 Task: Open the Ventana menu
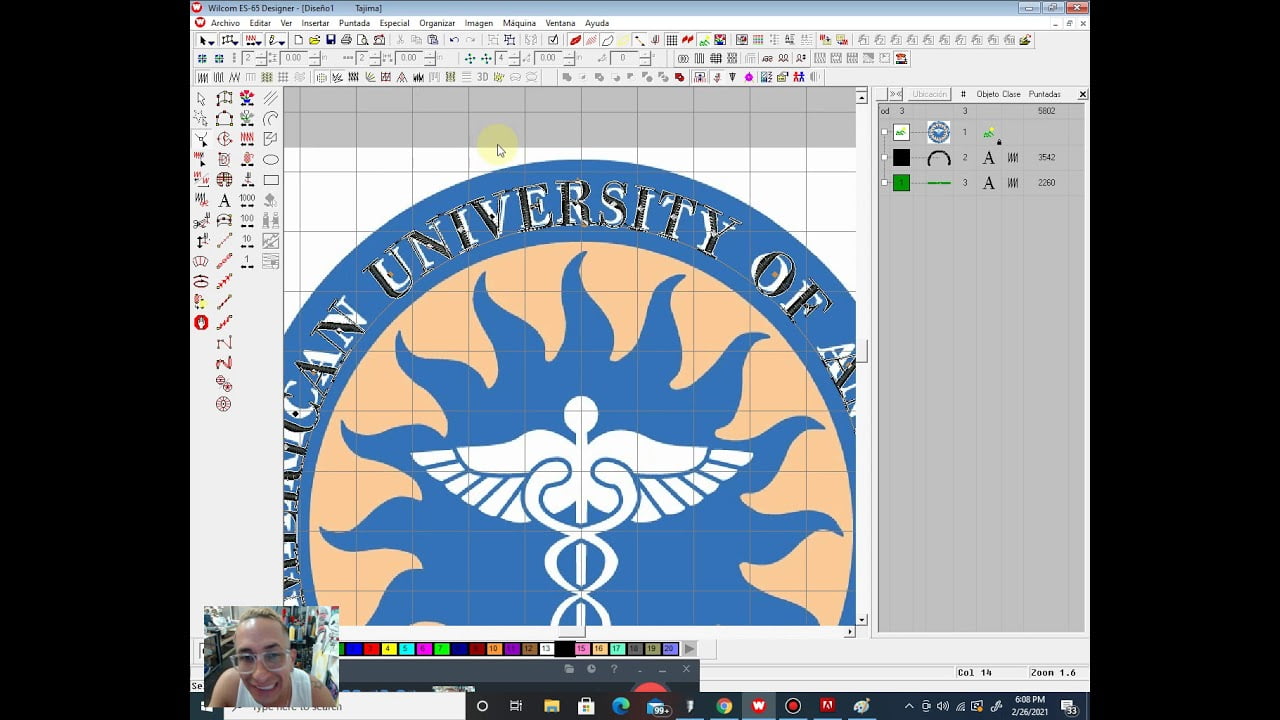pos(560,23)
